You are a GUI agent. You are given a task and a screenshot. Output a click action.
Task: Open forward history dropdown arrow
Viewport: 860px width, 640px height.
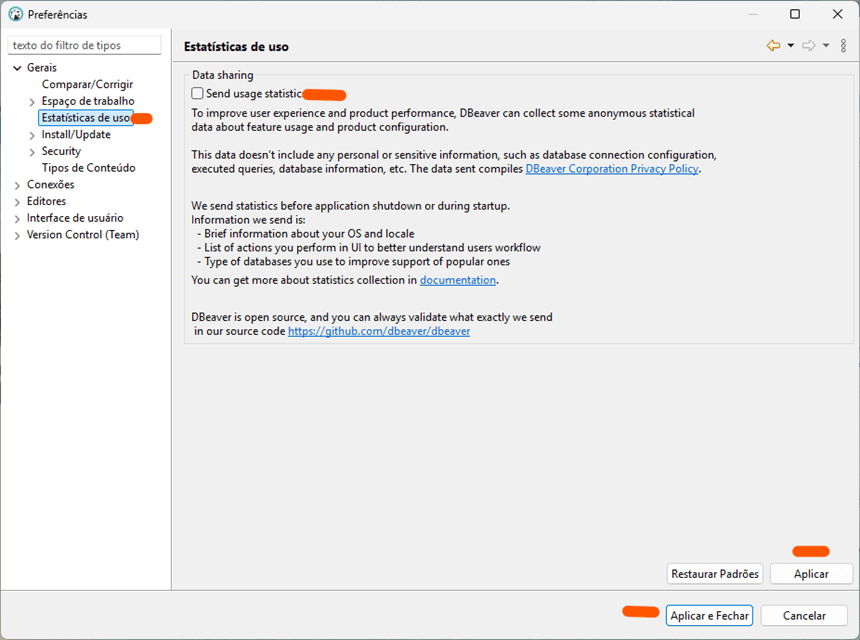(826, 46)
